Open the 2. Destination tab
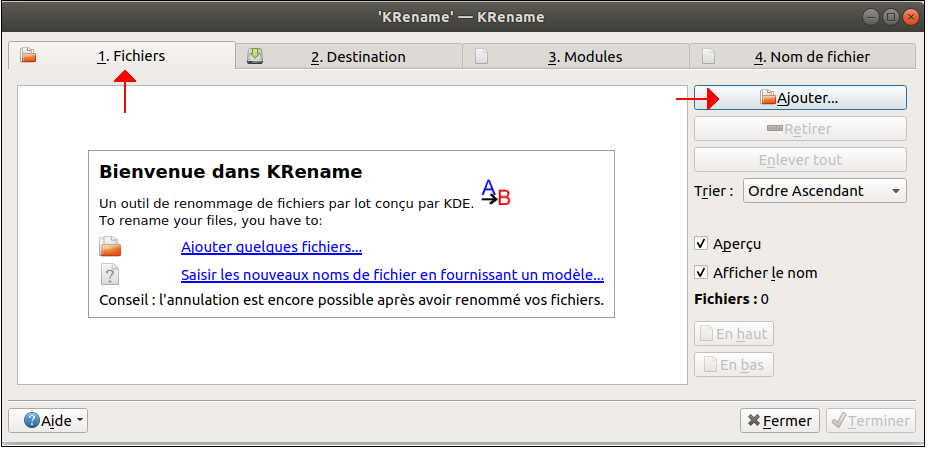The width and height of the screenshot is (928, 449). click(x=349, y=57)
